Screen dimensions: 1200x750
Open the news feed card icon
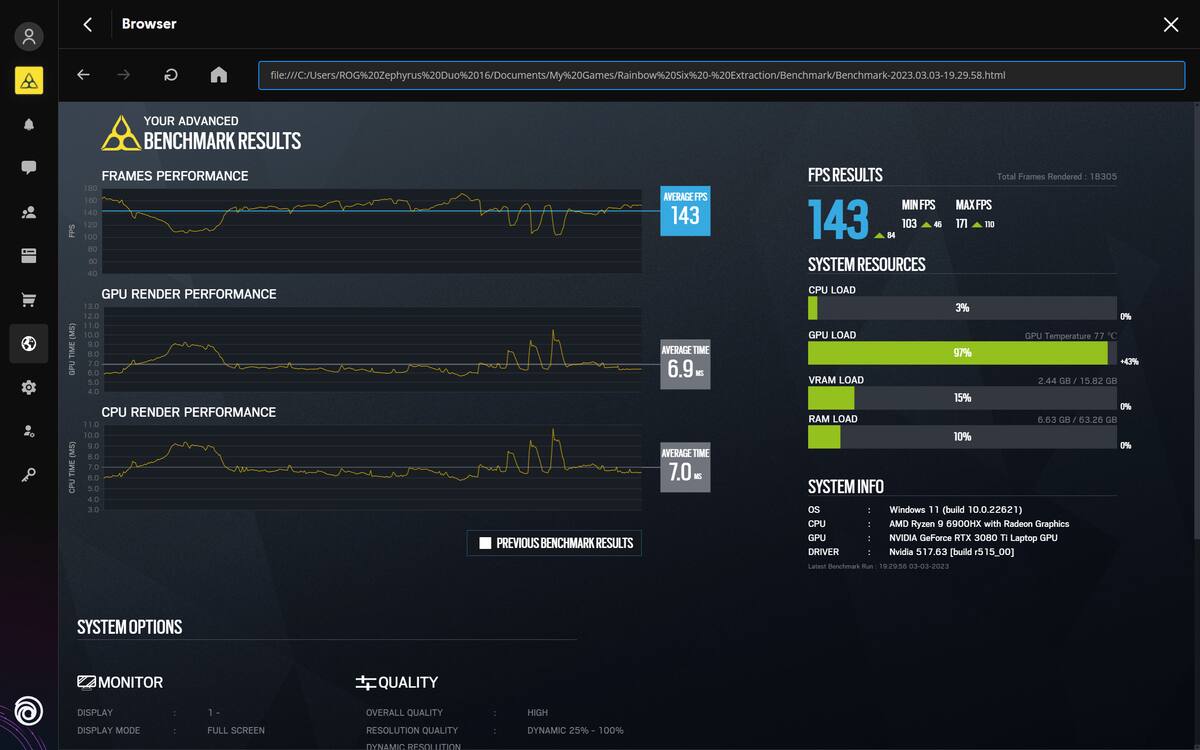tap(29, 256)
